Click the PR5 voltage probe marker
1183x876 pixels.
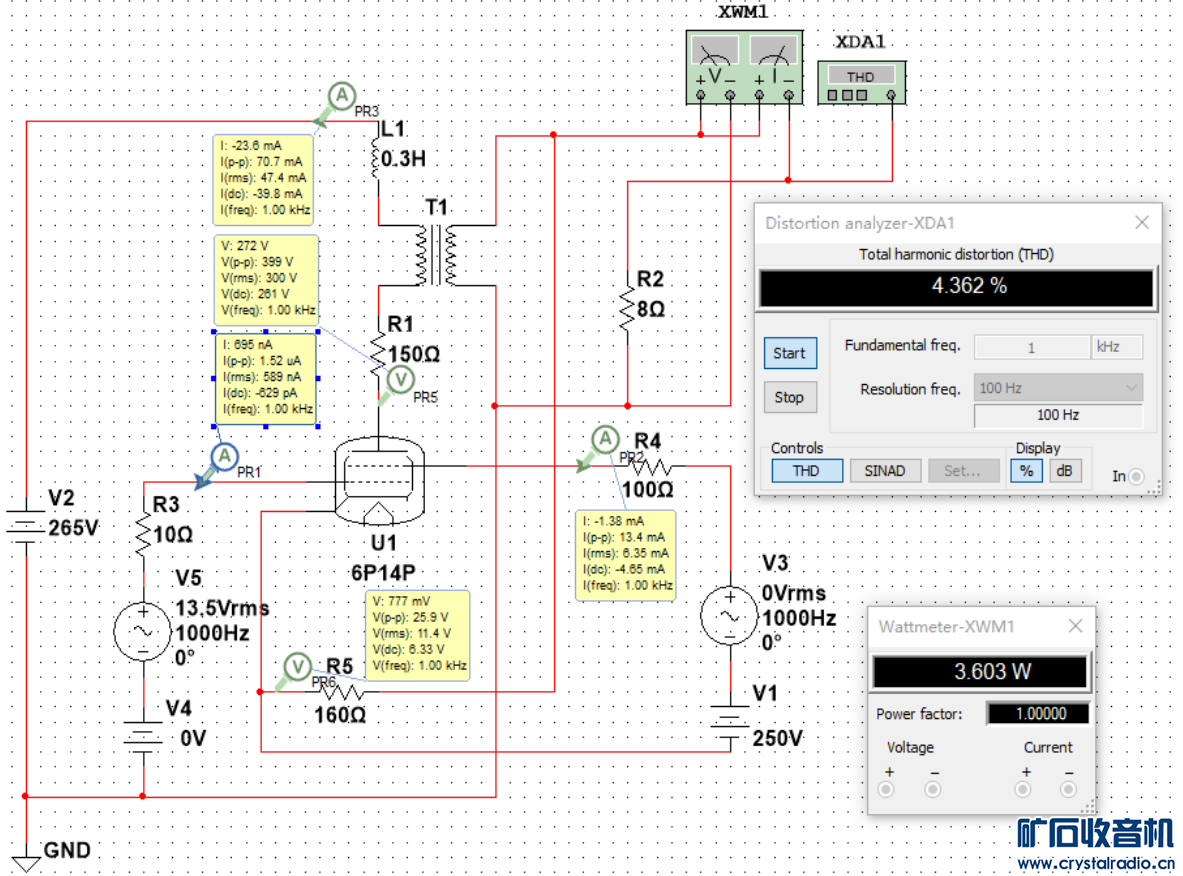pyautogui.click(x=401, y=380)
